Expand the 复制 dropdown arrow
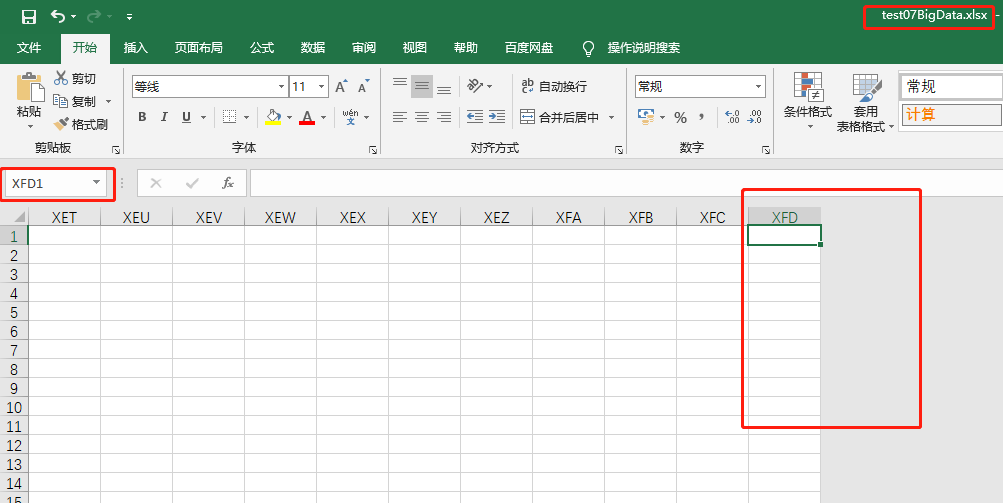The image size is (1003, 503). point(108,102)
